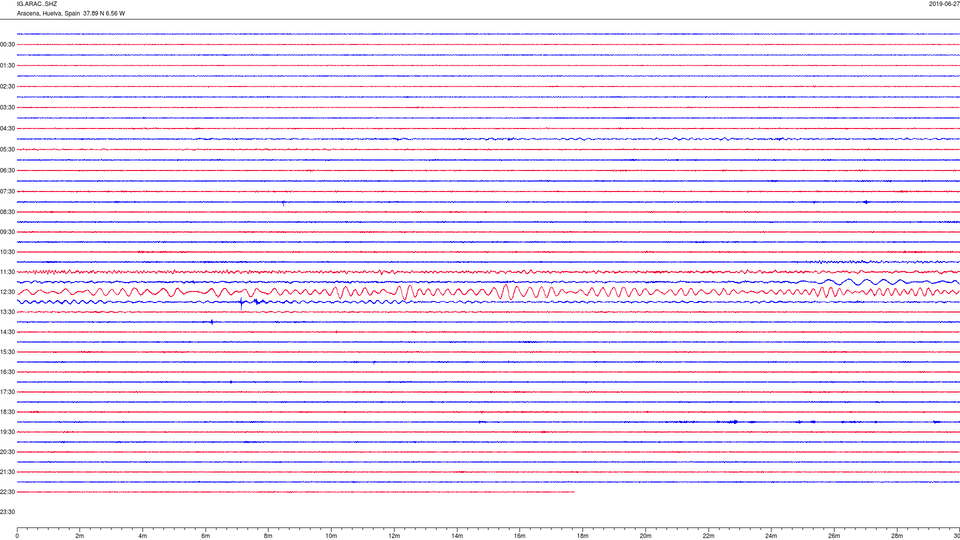Click the 12m axis tick label
Screen dimensions: 960x540
394,536
